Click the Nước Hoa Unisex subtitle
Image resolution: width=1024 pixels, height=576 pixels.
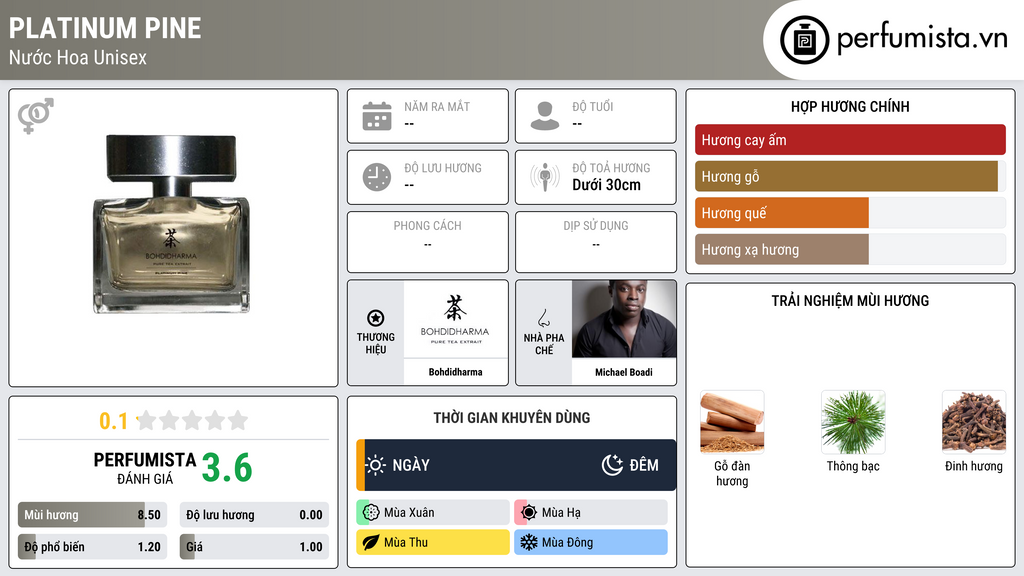[x=78, y=57]
